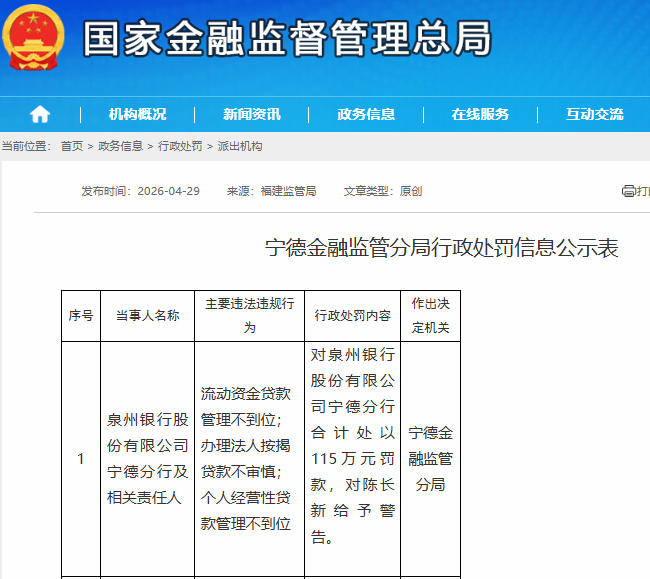The image size is (650, 579).
Task: Click the 福建监管局 source text
Action: click(288, 191)
